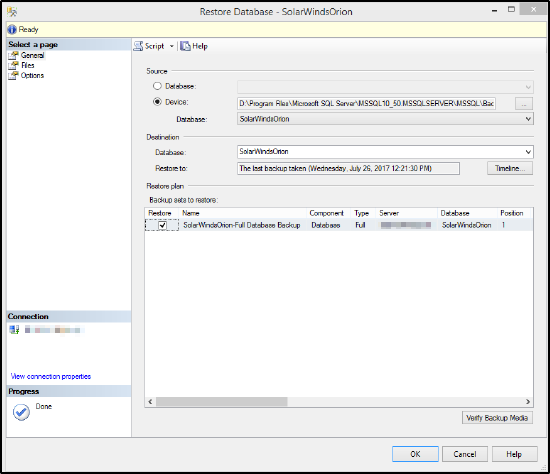Select the General page

32,55
